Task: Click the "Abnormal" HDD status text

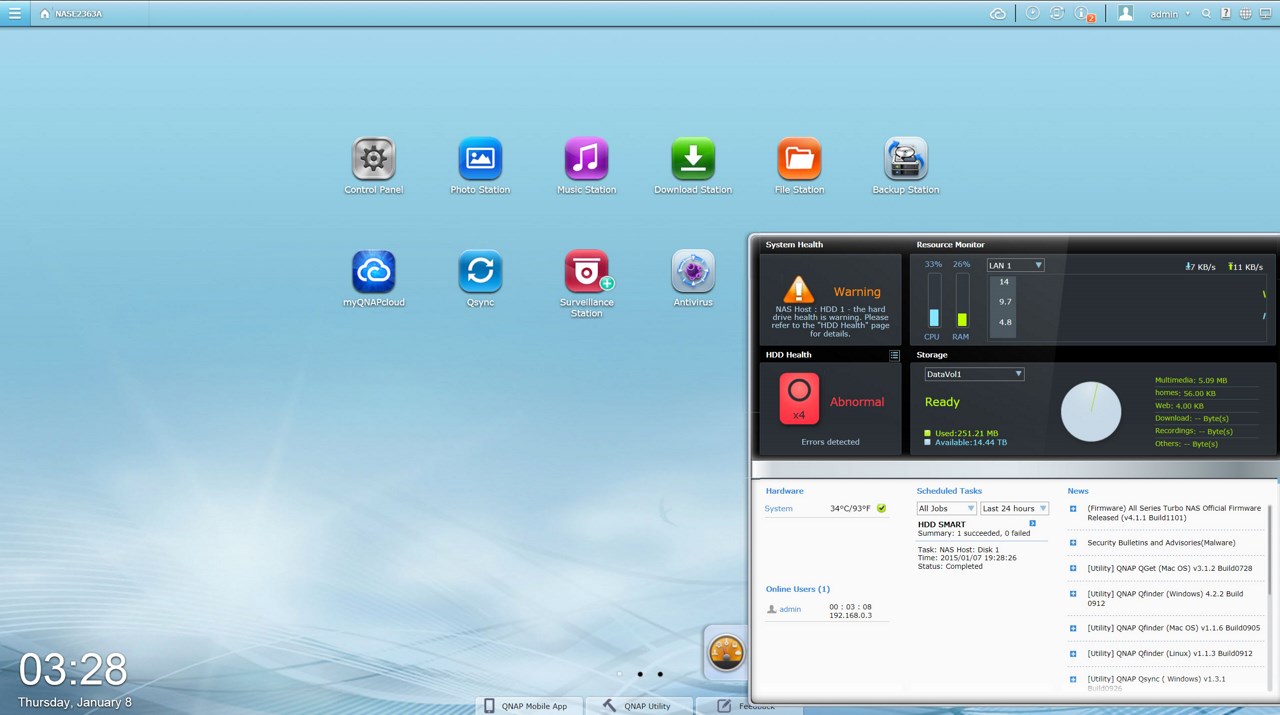Action: pyautogui.click(x=857, y=402)
